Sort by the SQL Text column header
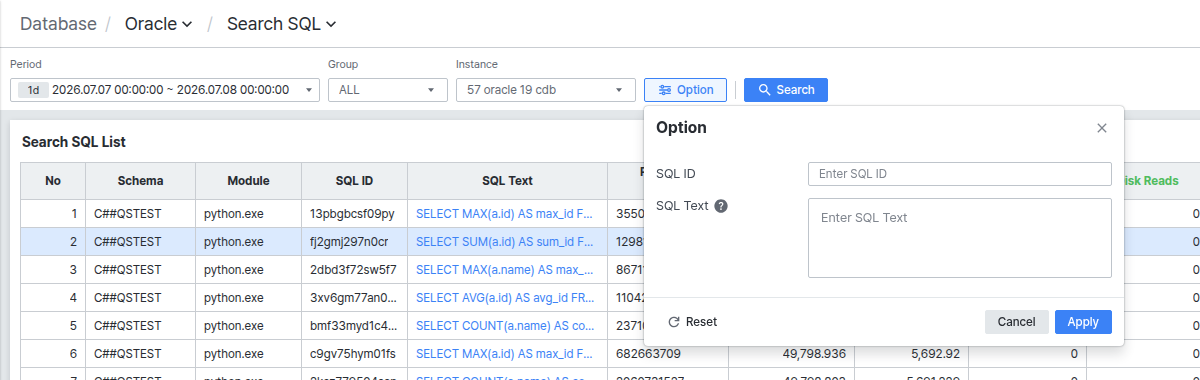The width and height of the screenshot is (1200, 380). [507, 181]
